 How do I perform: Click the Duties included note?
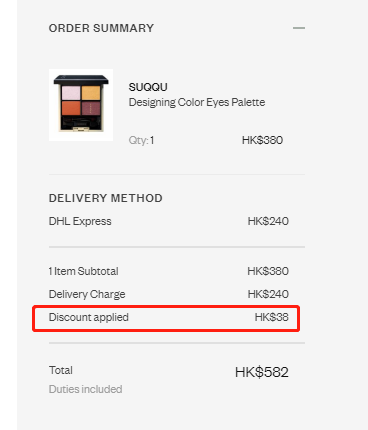pyautogui.click(x=85, y=389)
